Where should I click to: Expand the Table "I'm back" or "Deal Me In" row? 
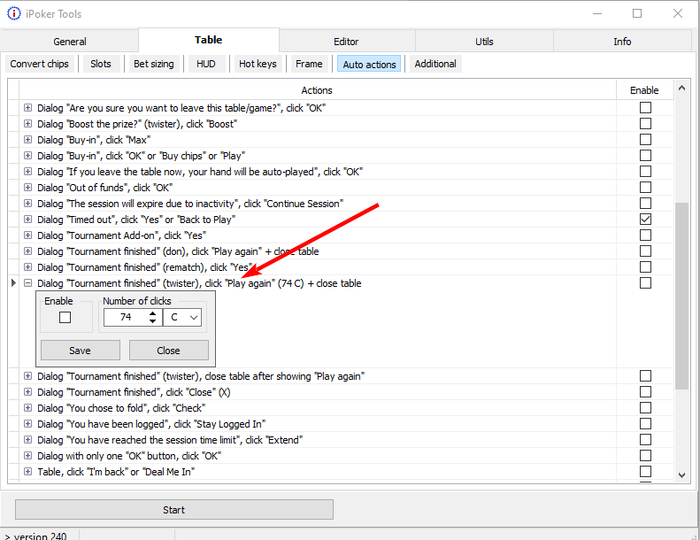coord(28,472)
